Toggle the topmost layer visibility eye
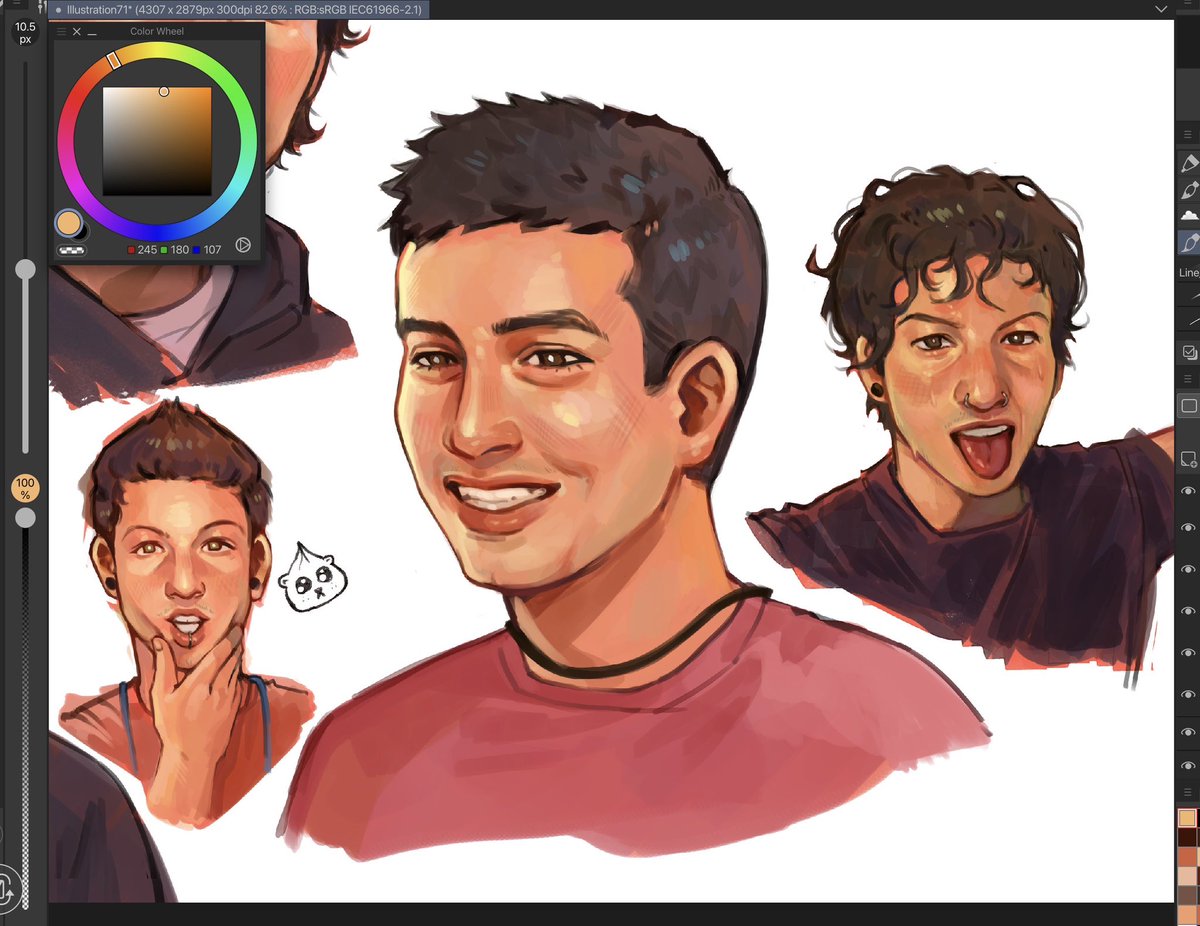The height and width of the screenshot is (926, 1200). click(1189, 491)
